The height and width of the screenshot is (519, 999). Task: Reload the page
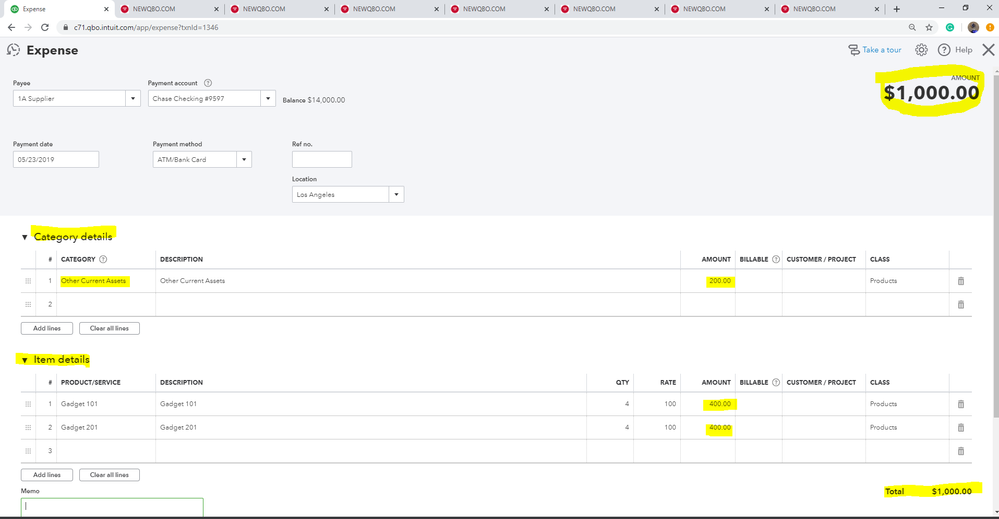coord(45,27)
